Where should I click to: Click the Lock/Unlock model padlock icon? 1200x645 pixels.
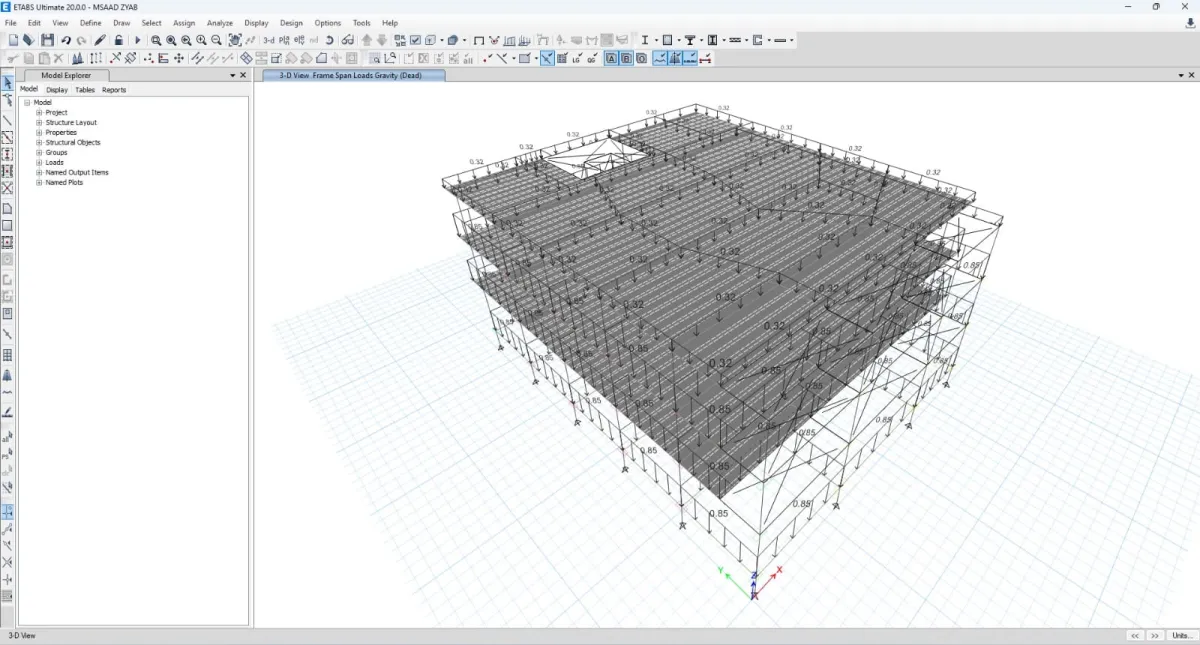[118, 40]
